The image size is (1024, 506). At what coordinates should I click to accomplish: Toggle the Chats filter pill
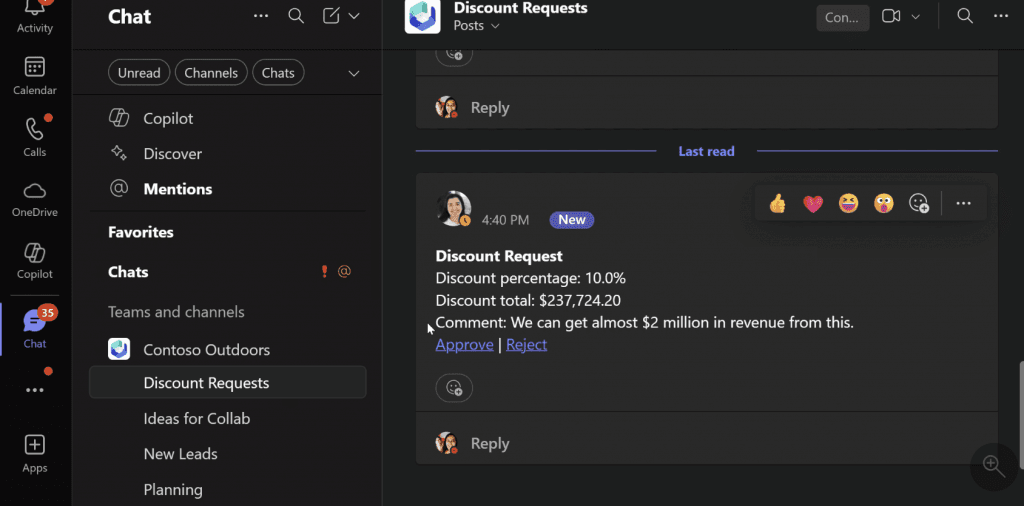click(278, 73)
